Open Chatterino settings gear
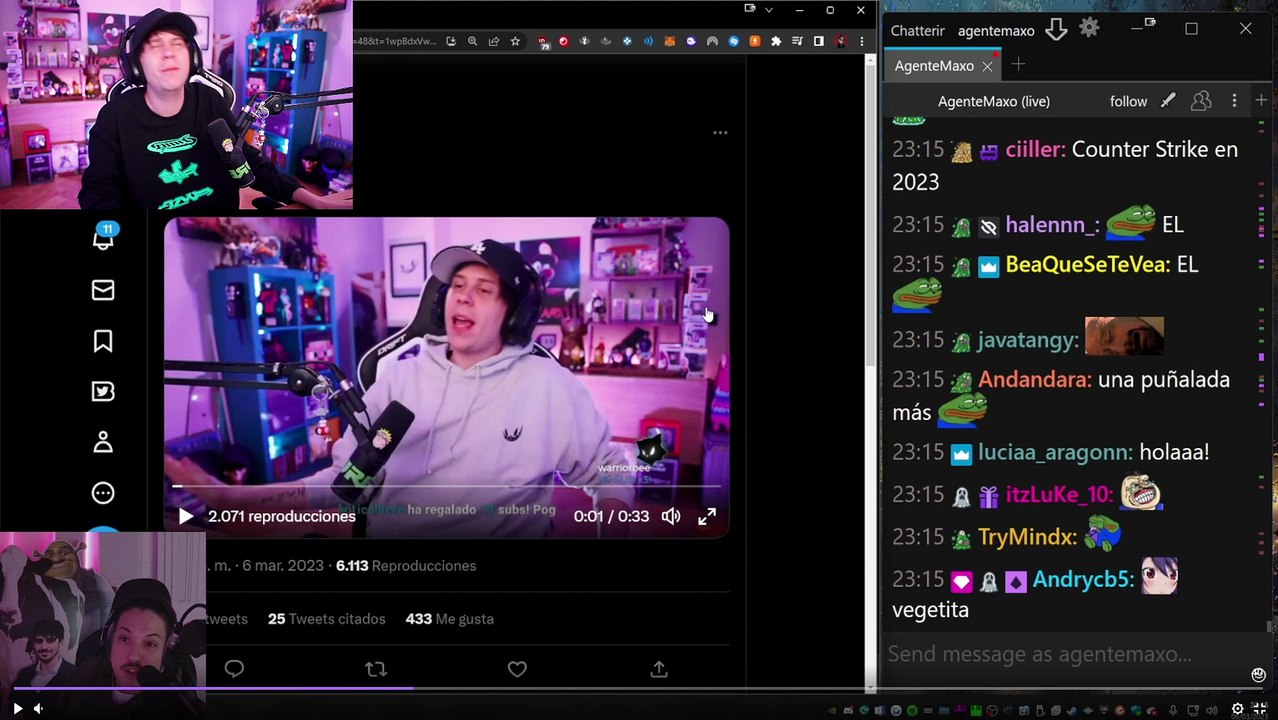This screenshot has height=720, width=1278. point(1089,29)
